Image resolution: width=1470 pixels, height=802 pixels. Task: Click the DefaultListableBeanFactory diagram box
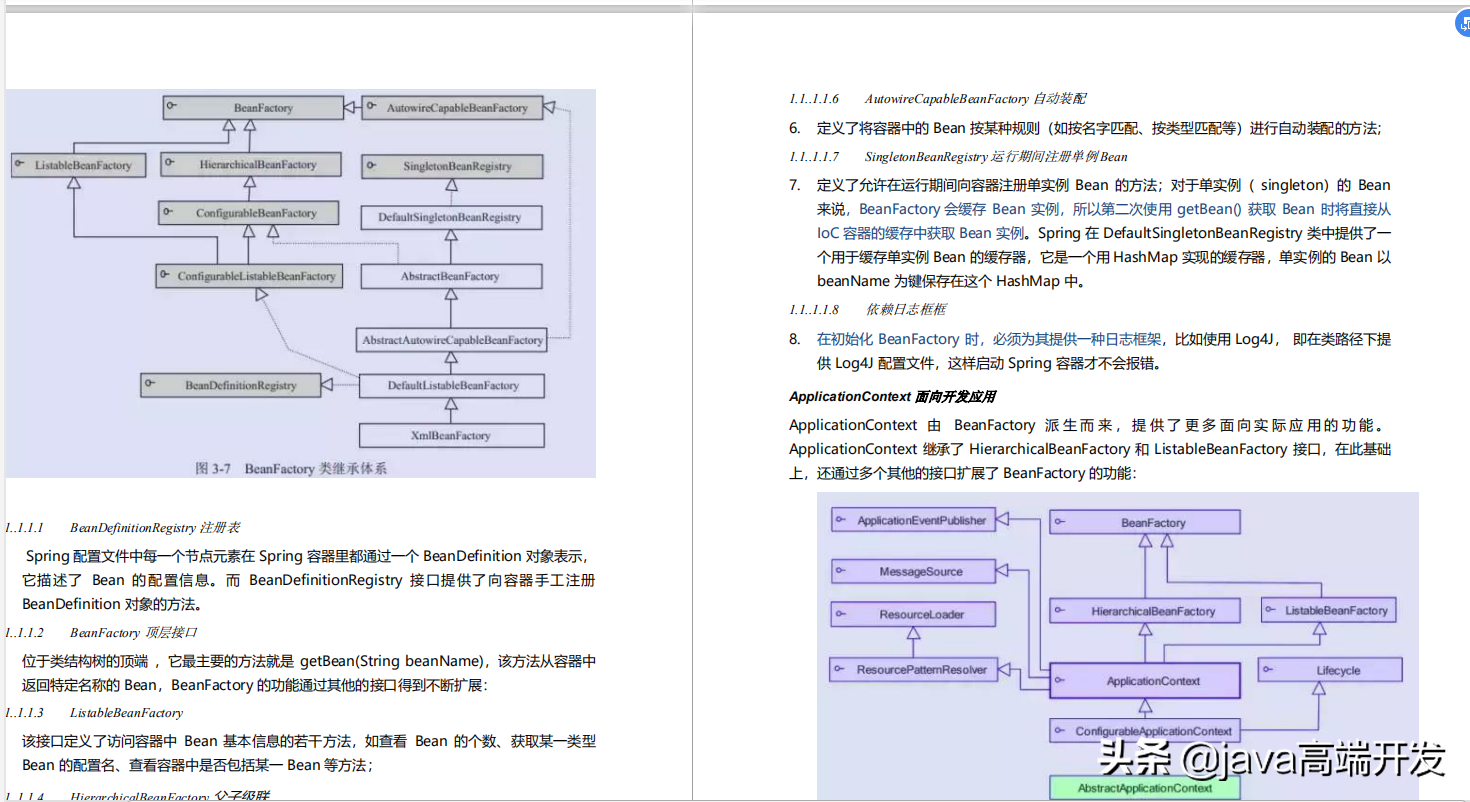tap(452, 385)
